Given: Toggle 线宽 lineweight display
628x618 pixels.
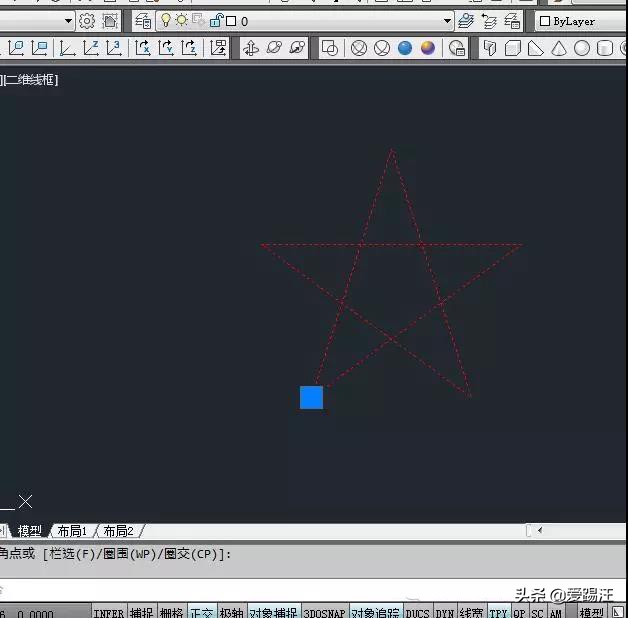Looking at the screenshot, I should (471, 613).
